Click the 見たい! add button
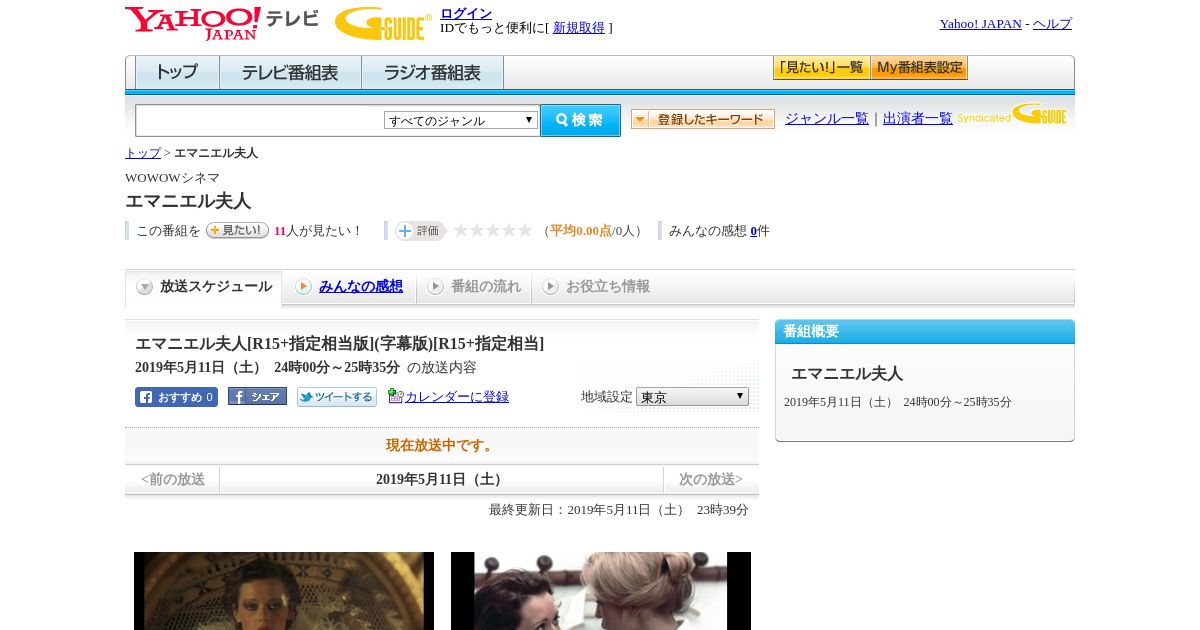Screen dimensions: 1200x630 [x=237, y=230]
